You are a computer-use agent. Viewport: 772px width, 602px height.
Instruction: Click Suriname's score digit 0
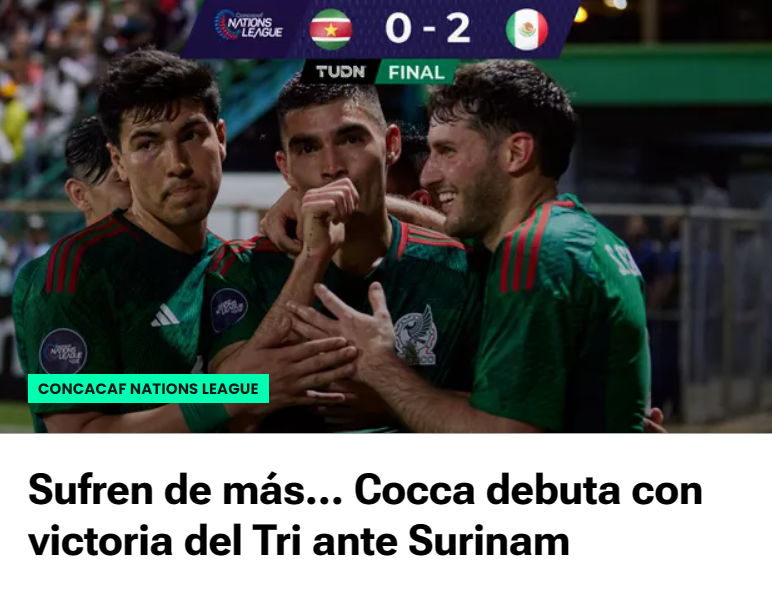(x=398, y=29)
